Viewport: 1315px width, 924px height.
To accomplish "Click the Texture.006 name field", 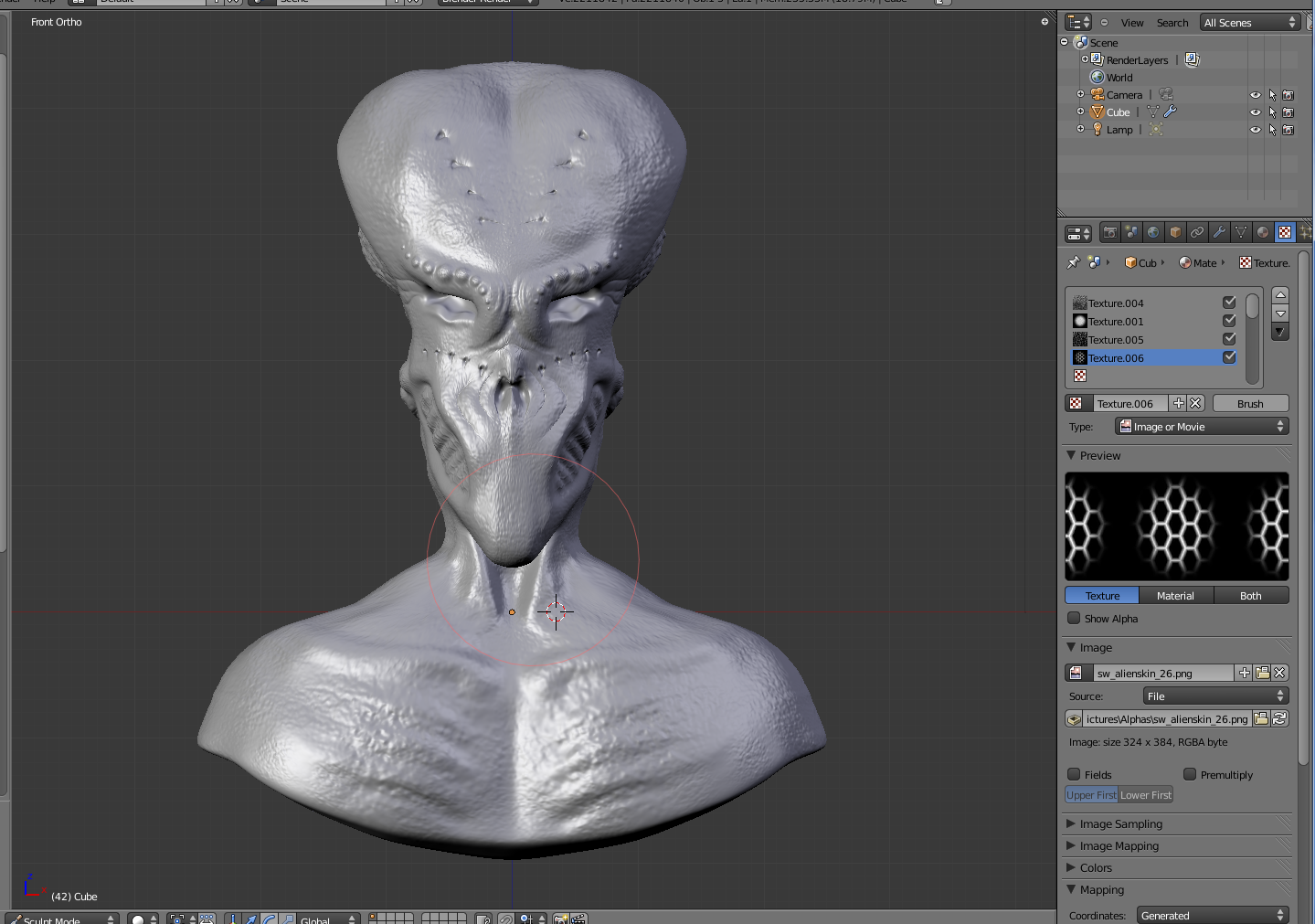I will pos(1131,403).
